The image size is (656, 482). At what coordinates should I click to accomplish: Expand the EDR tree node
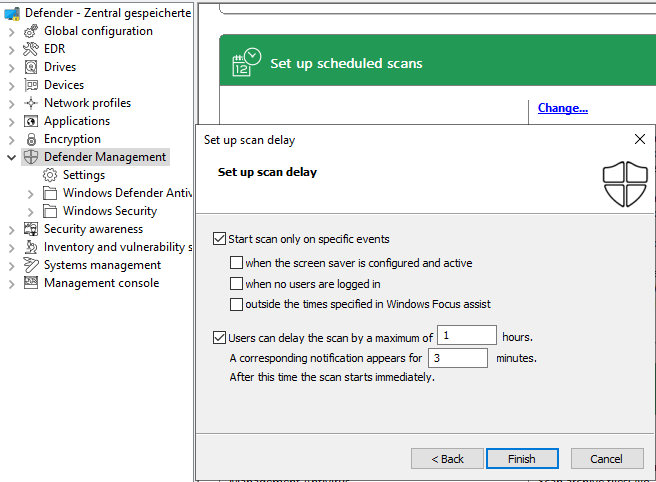coord(12,50)
